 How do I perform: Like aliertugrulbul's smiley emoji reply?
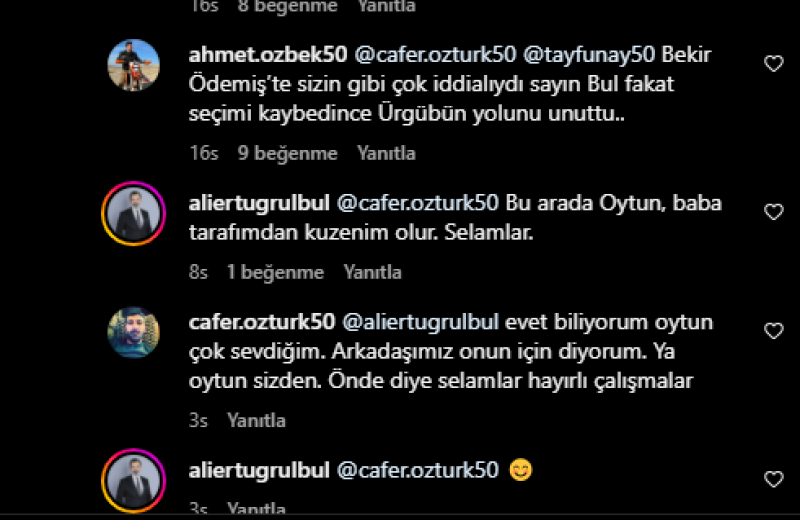point(773,479)
